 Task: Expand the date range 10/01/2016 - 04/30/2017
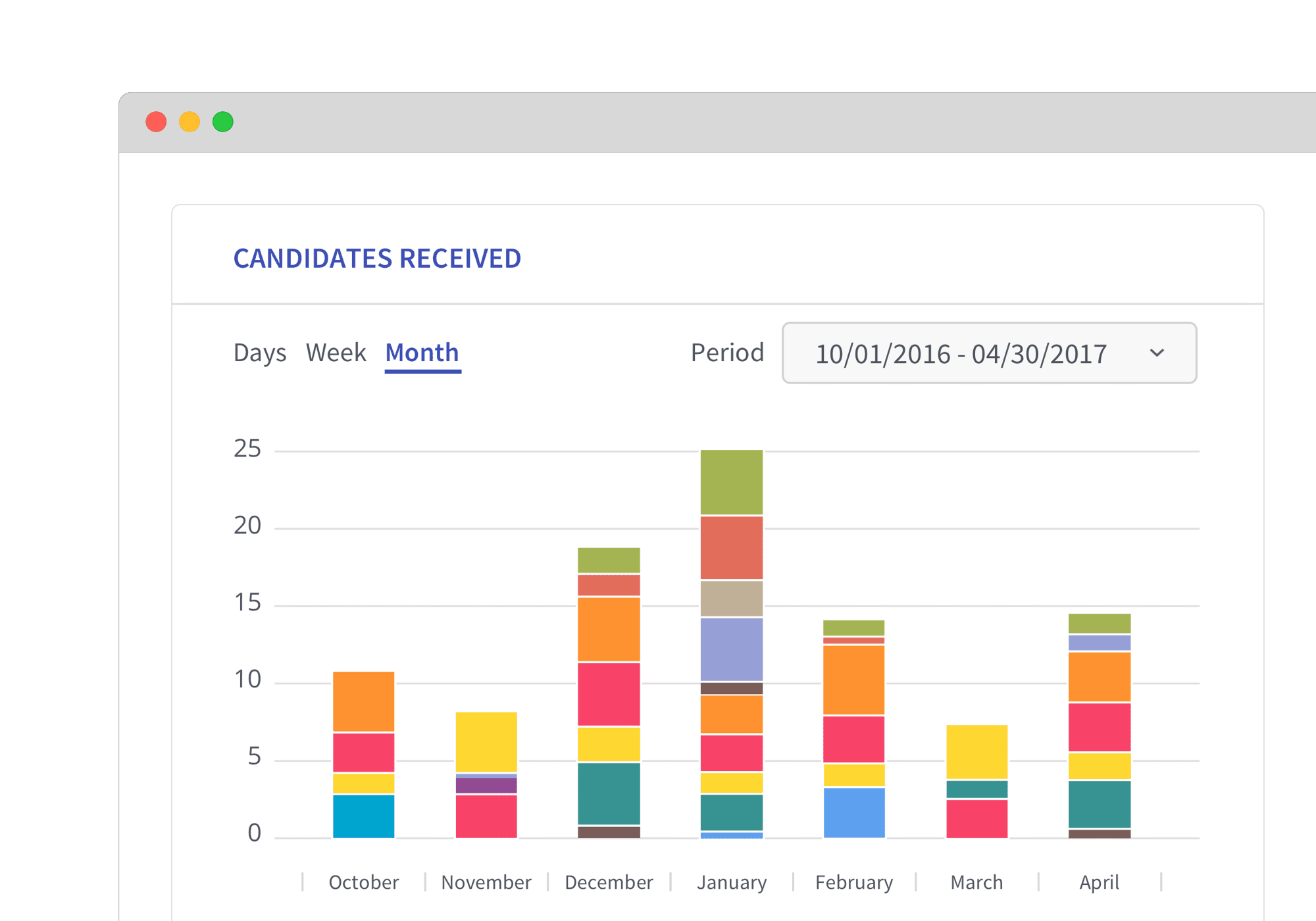tap(960, 353)
